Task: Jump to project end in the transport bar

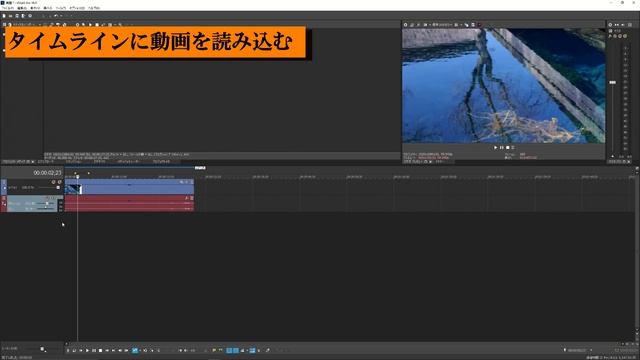Action: (113, 351)
